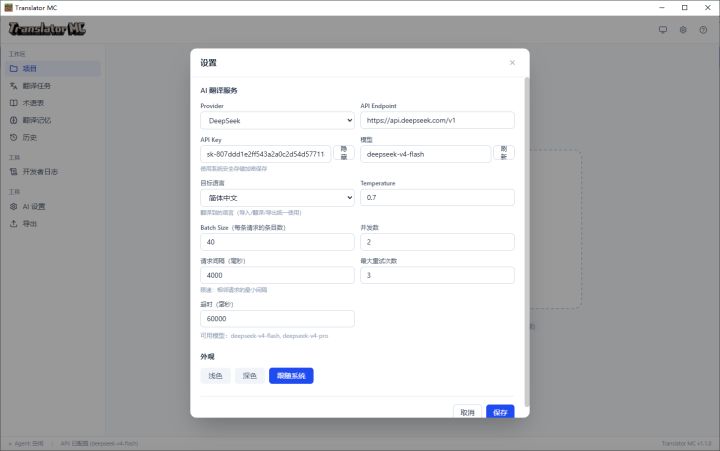720x451 pixels.
Task: Click the 模型 field with deepseek-v4-flash
Action: tap(426, 154)
